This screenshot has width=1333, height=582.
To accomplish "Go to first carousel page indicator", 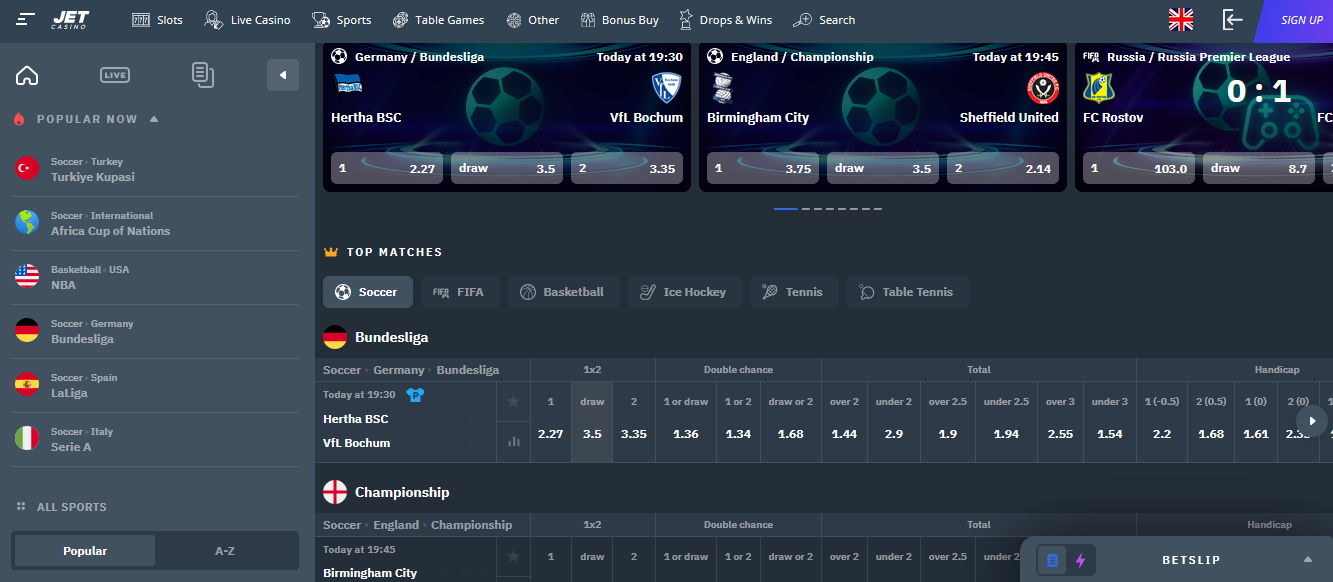I will 786,209.
